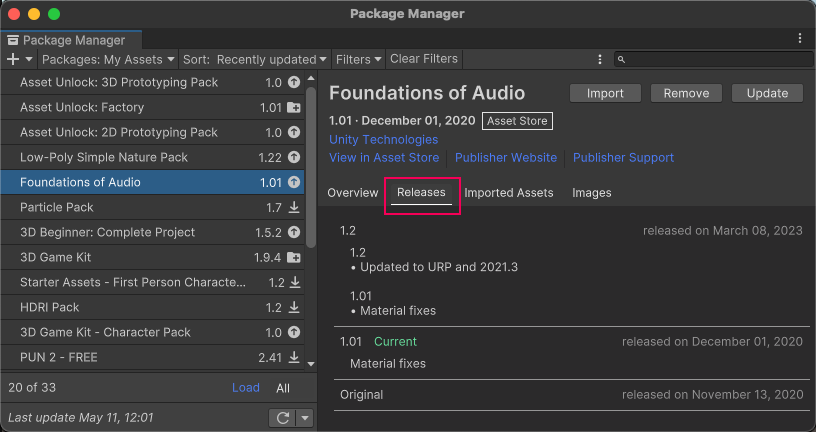The width and height of the screenshot is (816, 432).
Task: Open toolbar three-dot options menu
Action: click(600, 59)
